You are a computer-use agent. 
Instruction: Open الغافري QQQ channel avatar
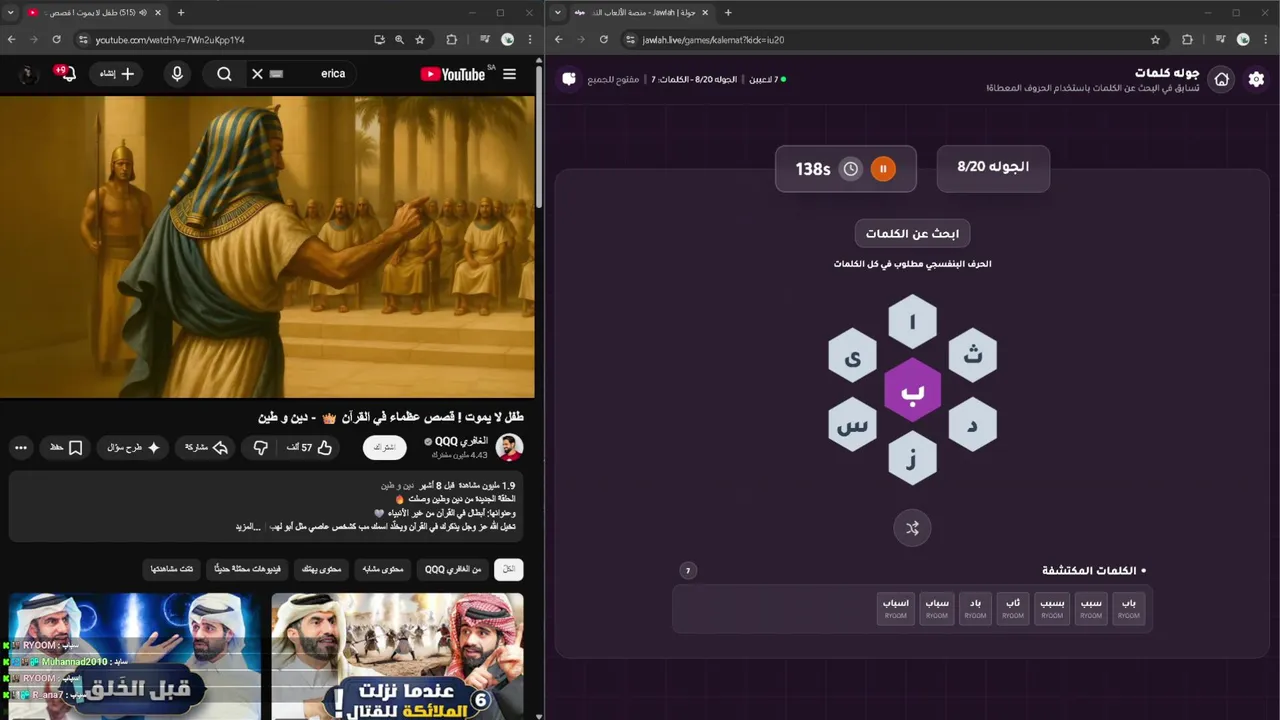coord(509,448)
